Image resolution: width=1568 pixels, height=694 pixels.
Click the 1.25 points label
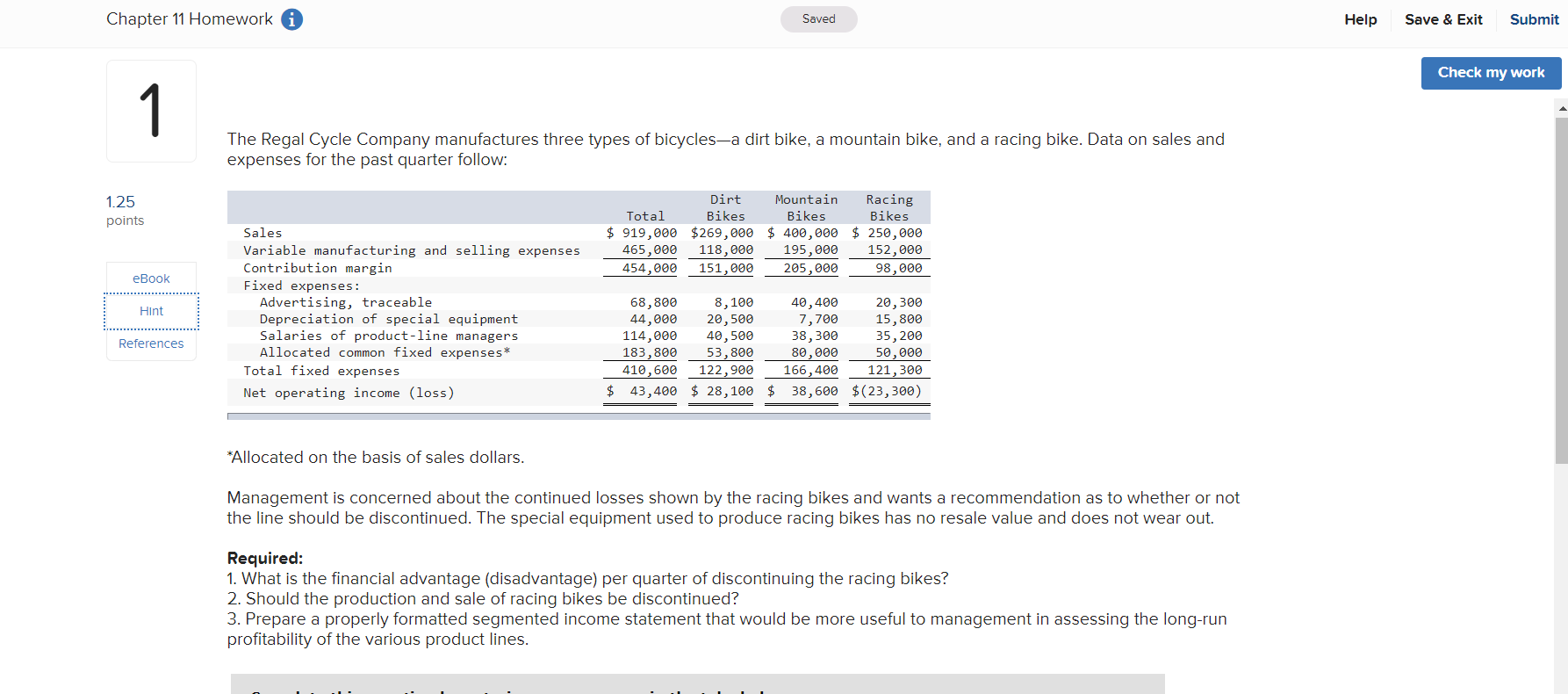[x=126, y=211]
